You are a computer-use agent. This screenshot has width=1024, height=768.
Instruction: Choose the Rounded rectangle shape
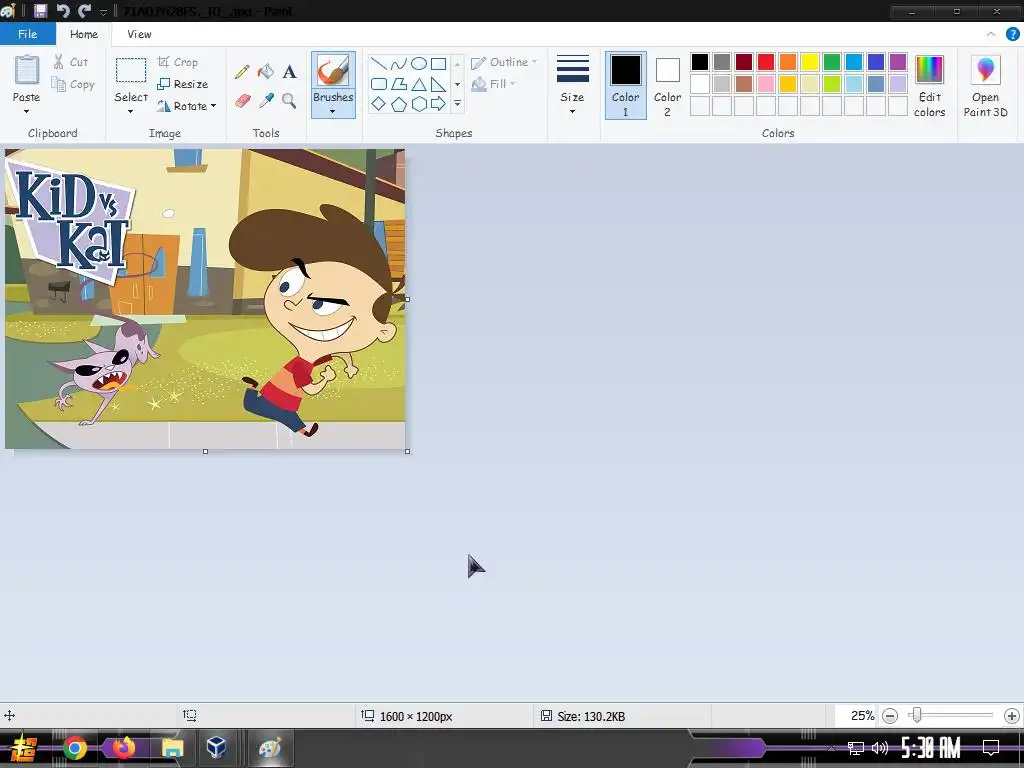coord(378,84)
